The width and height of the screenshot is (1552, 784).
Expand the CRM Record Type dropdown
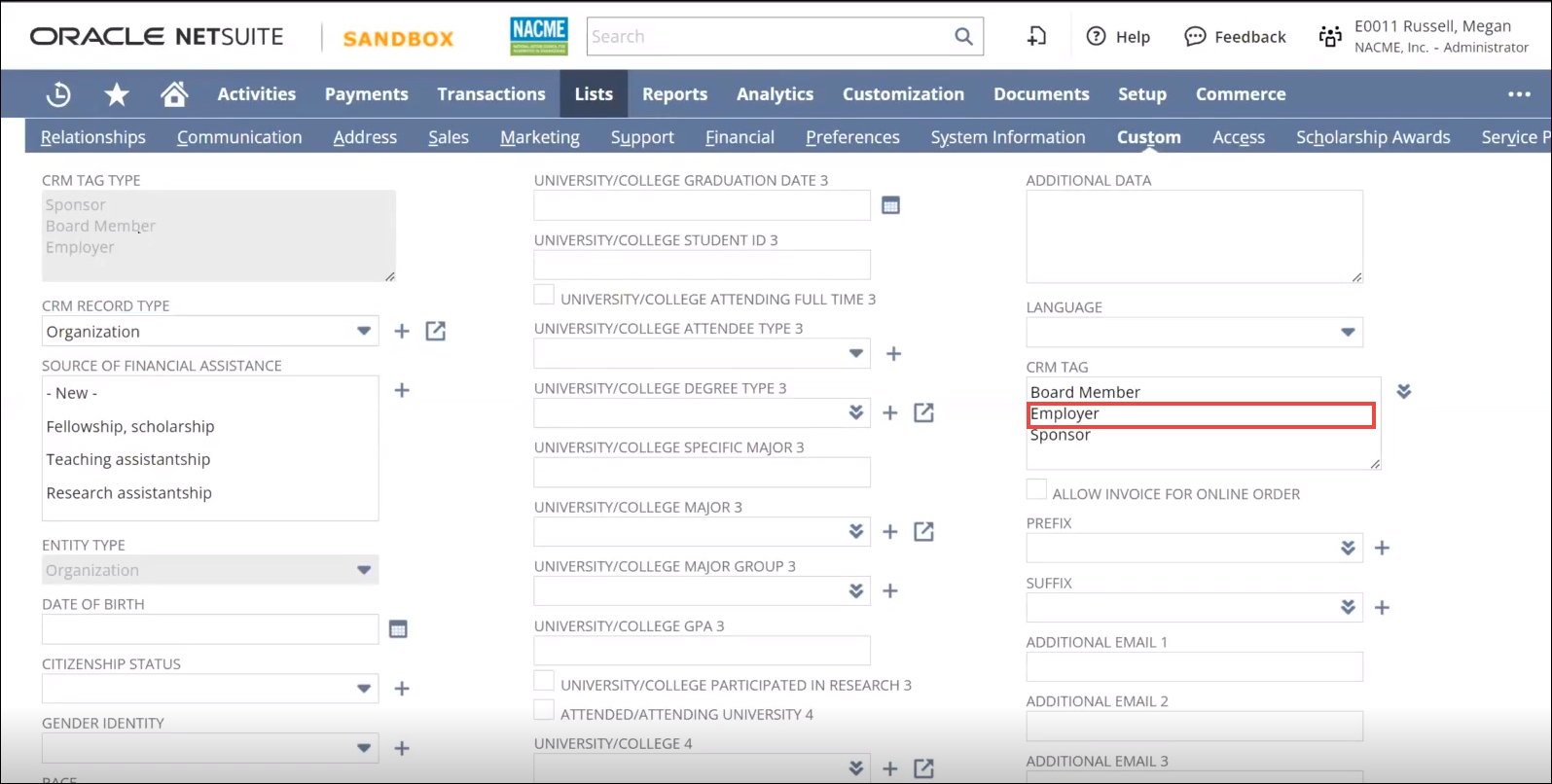point(364,332)
